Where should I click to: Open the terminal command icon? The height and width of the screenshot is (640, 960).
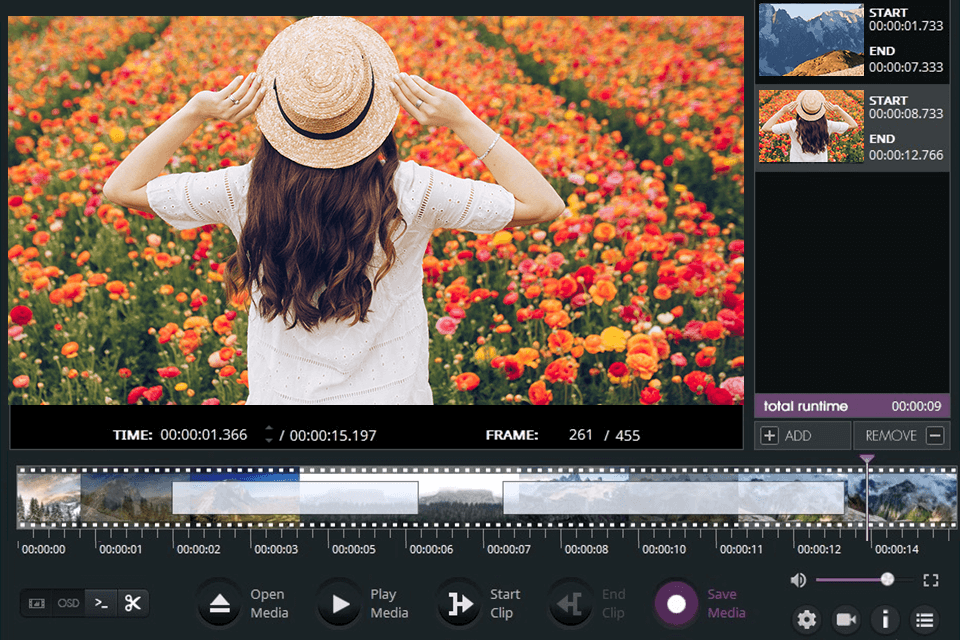pyautogui.click(x=101, y=603)
